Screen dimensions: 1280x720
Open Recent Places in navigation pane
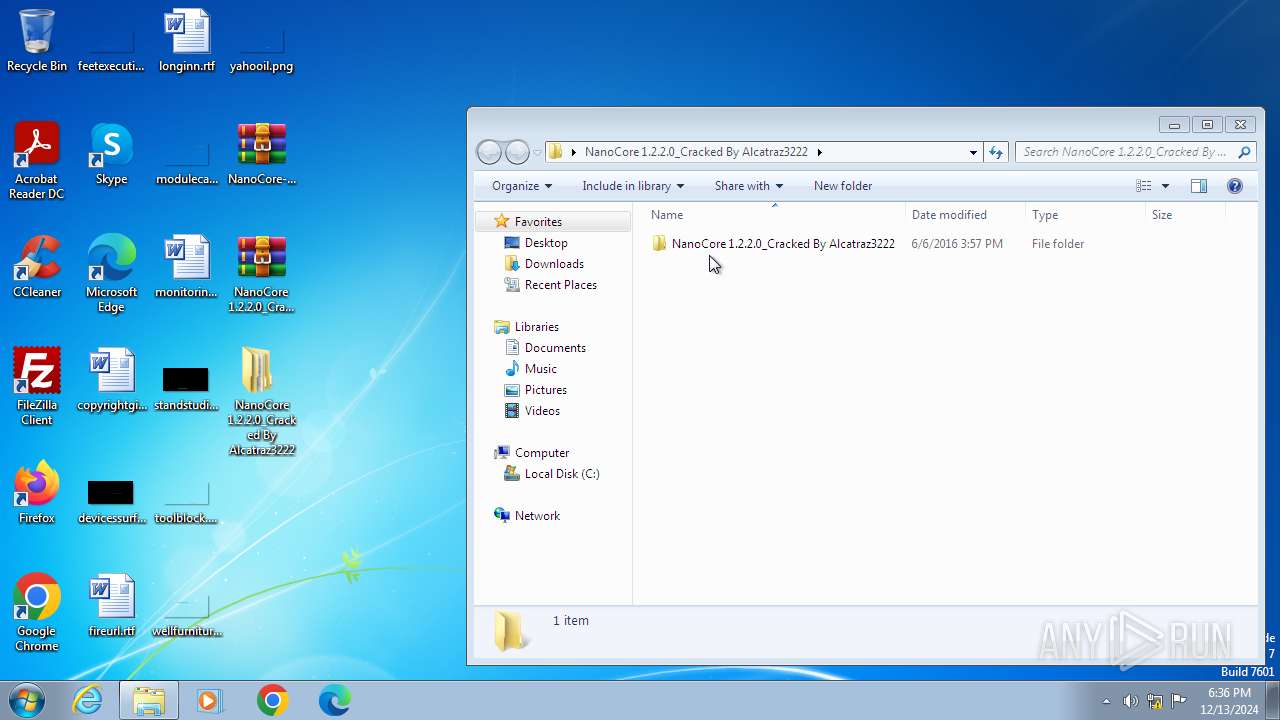[560, 285]
